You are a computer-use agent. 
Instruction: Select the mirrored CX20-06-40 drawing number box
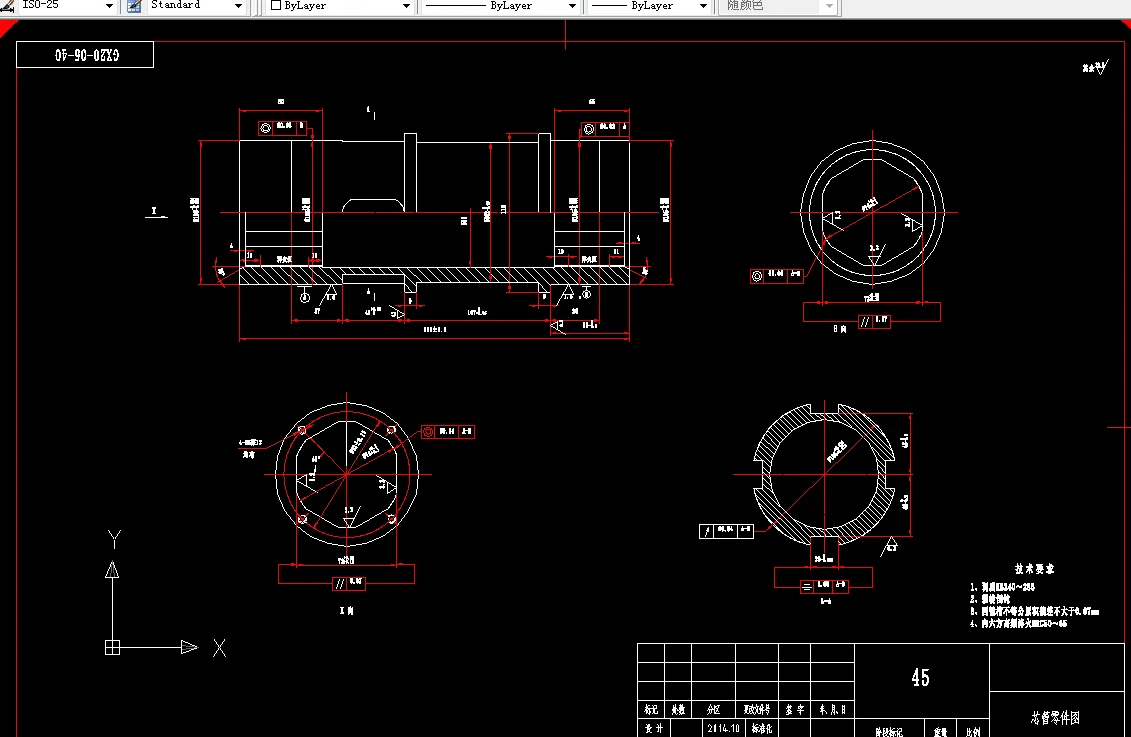(x=85, y=55)
